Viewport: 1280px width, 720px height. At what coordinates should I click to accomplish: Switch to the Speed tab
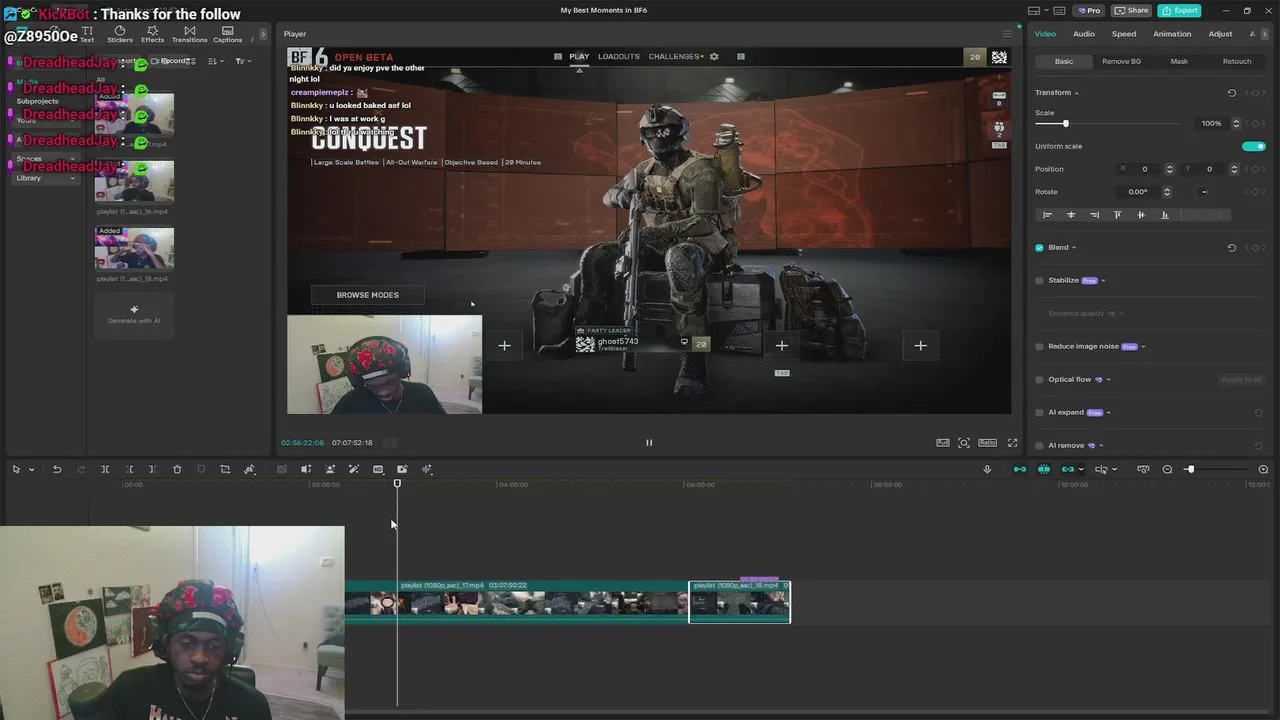coord(1124,34)
